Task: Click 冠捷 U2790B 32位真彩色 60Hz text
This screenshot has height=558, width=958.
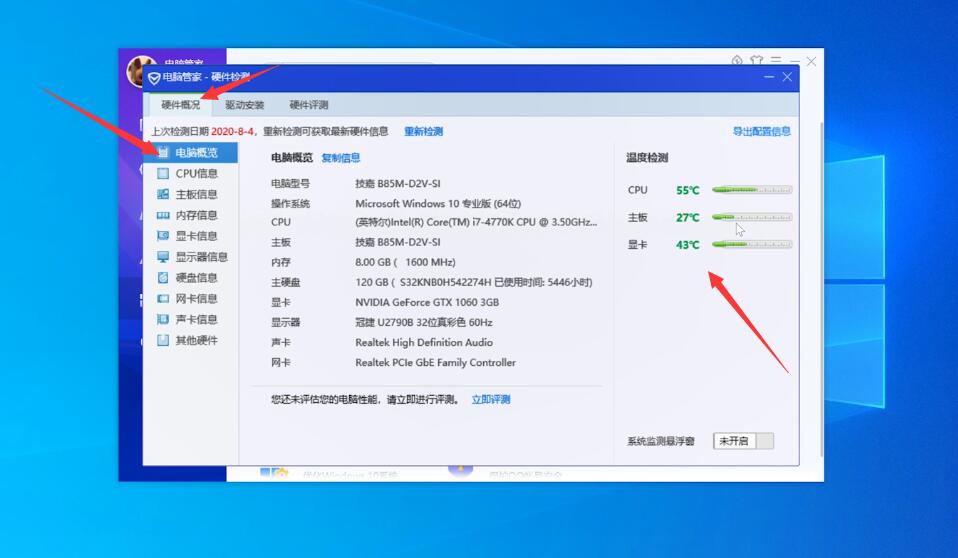Action: click(423, 323)
